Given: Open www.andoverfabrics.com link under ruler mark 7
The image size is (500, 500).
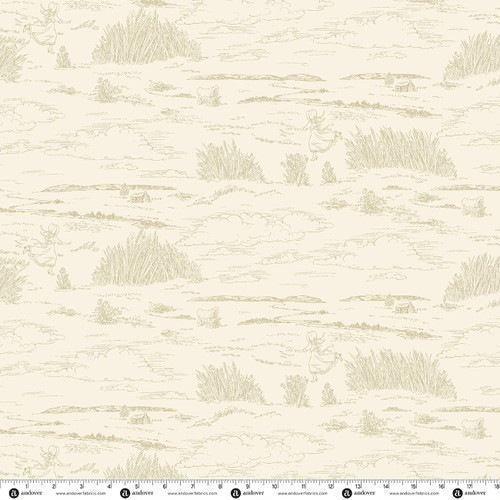Looking at the screenshot, I should point(192,494).
